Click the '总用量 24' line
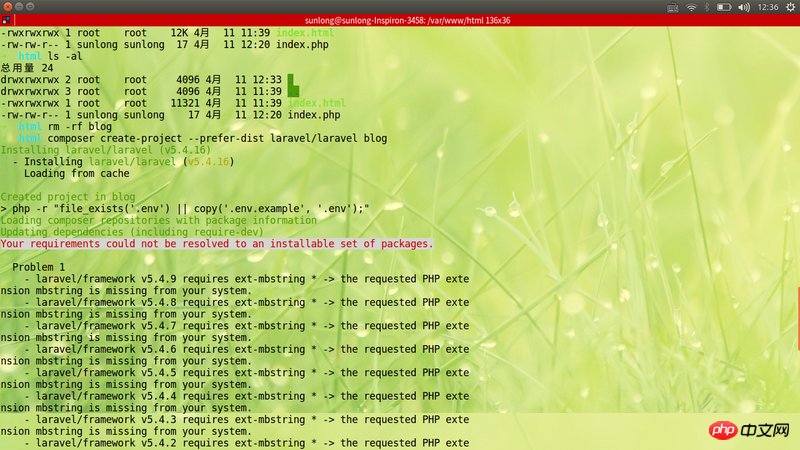Screen dimensions: 800x450 [x=27, y=68]
